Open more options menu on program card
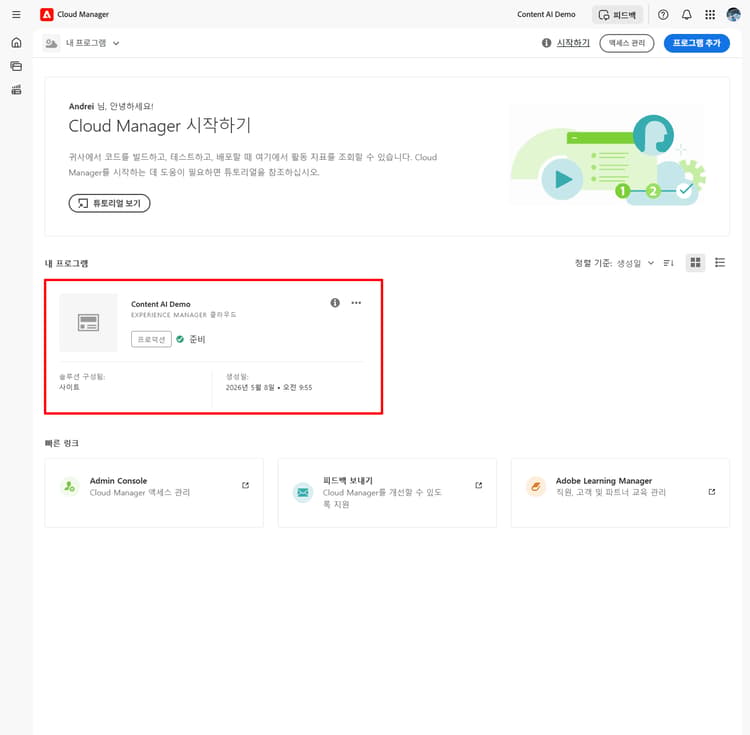 coord(356,303)
